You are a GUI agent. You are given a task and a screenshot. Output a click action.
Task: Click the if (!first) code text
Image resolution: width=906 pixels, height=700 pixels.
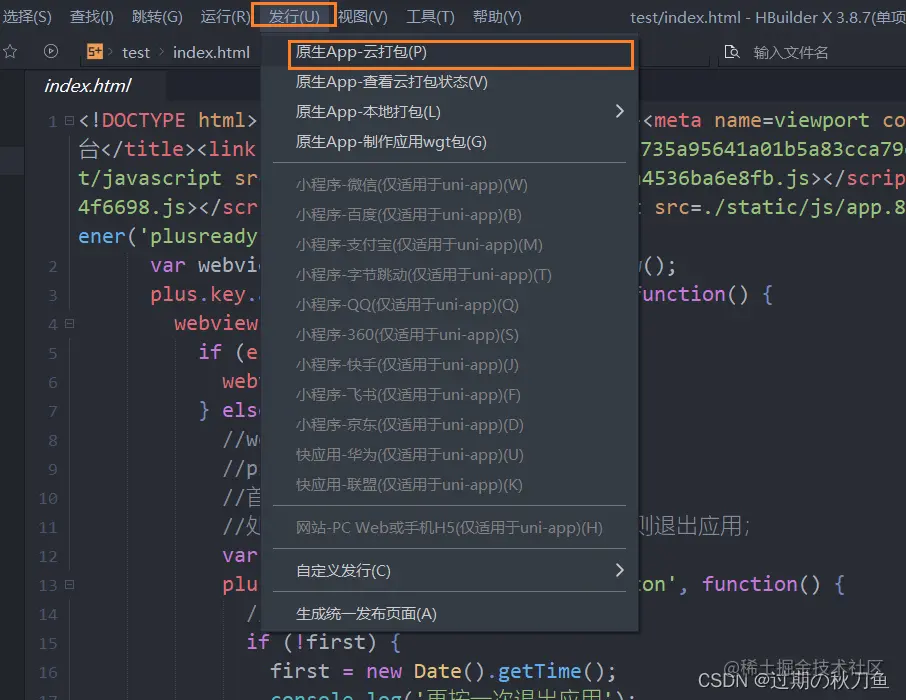[x=324, y=642]
